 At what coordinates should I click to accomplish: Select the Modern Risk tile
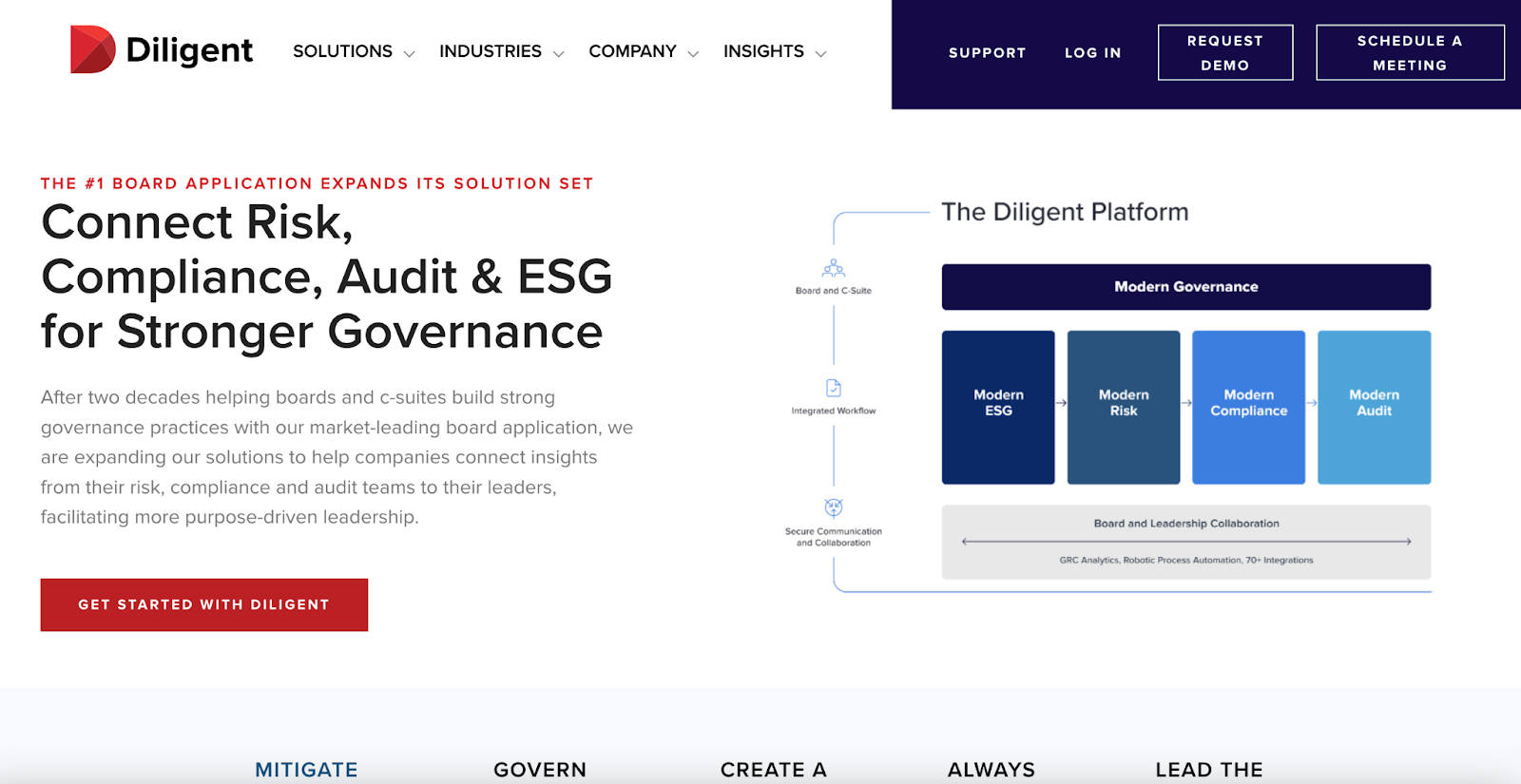point(1124,408)
